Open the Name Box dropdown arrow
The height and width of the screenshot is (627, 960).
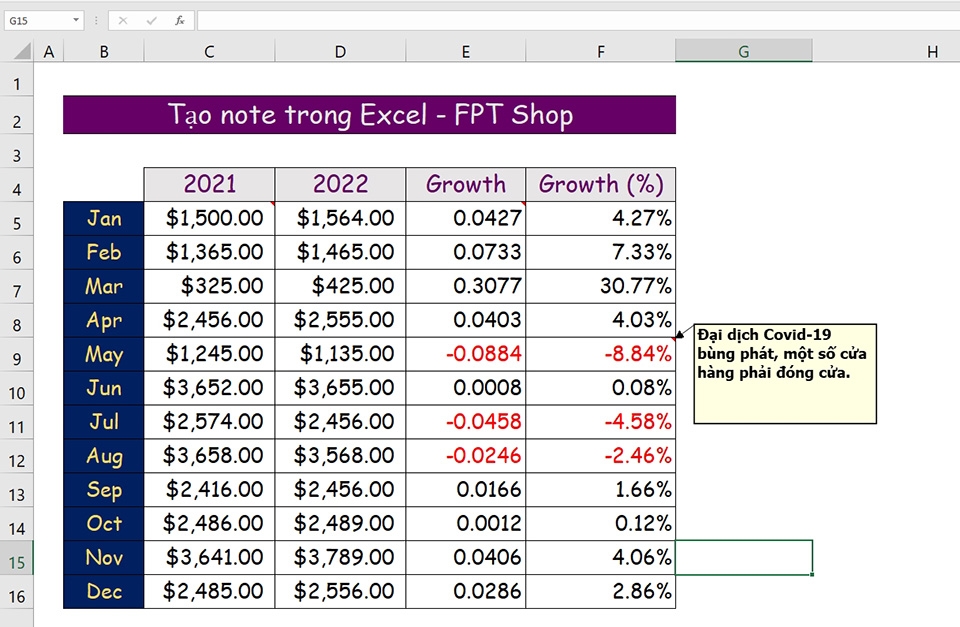[x=76, y=20]
